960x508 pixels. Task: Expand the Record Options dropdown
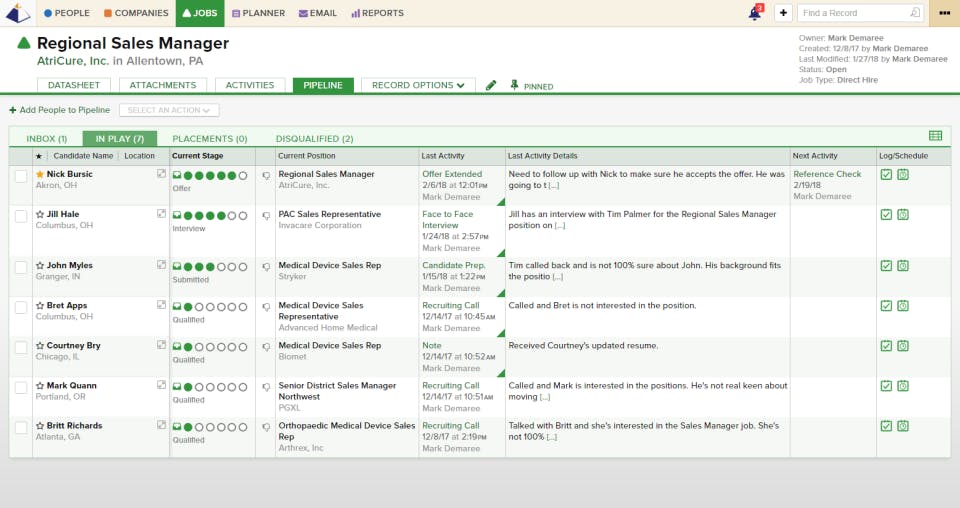click(418, 85)
